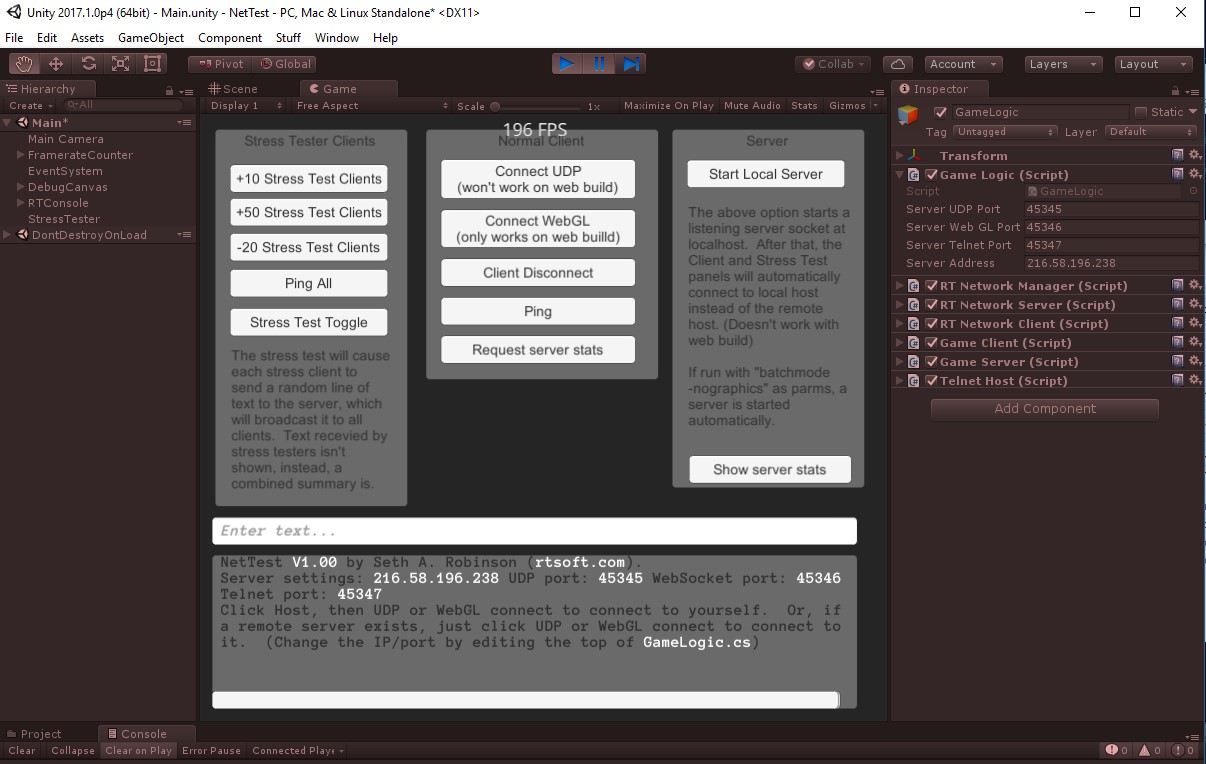Switch to the Scene tab
Viewport: 1206px width, 764px height.
tap(233, 89)
